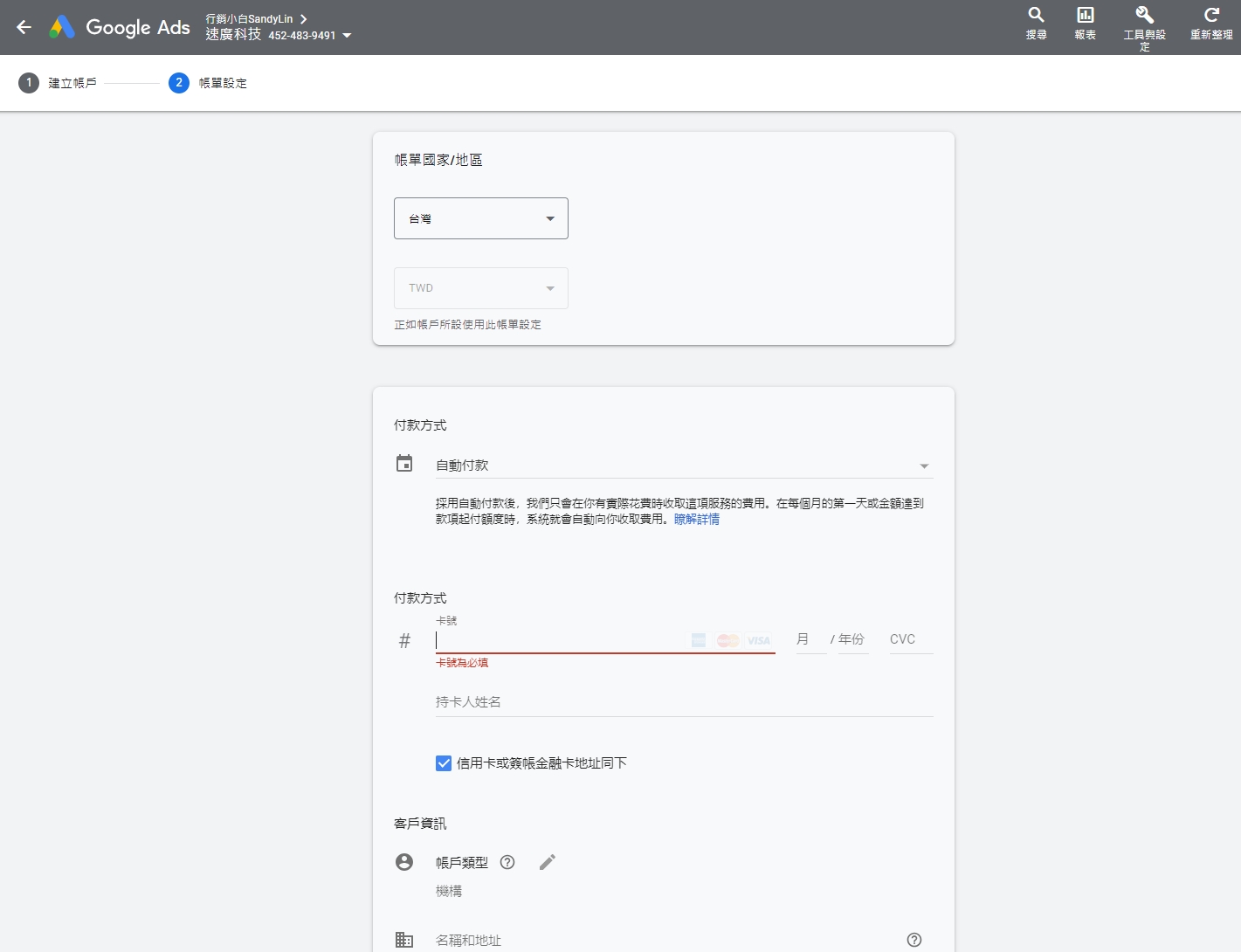Open the account switcher arrow beside 452-483-9491
Image resolution: width=1241 pixels, height=952 pixels.
[x=347, y=36]
